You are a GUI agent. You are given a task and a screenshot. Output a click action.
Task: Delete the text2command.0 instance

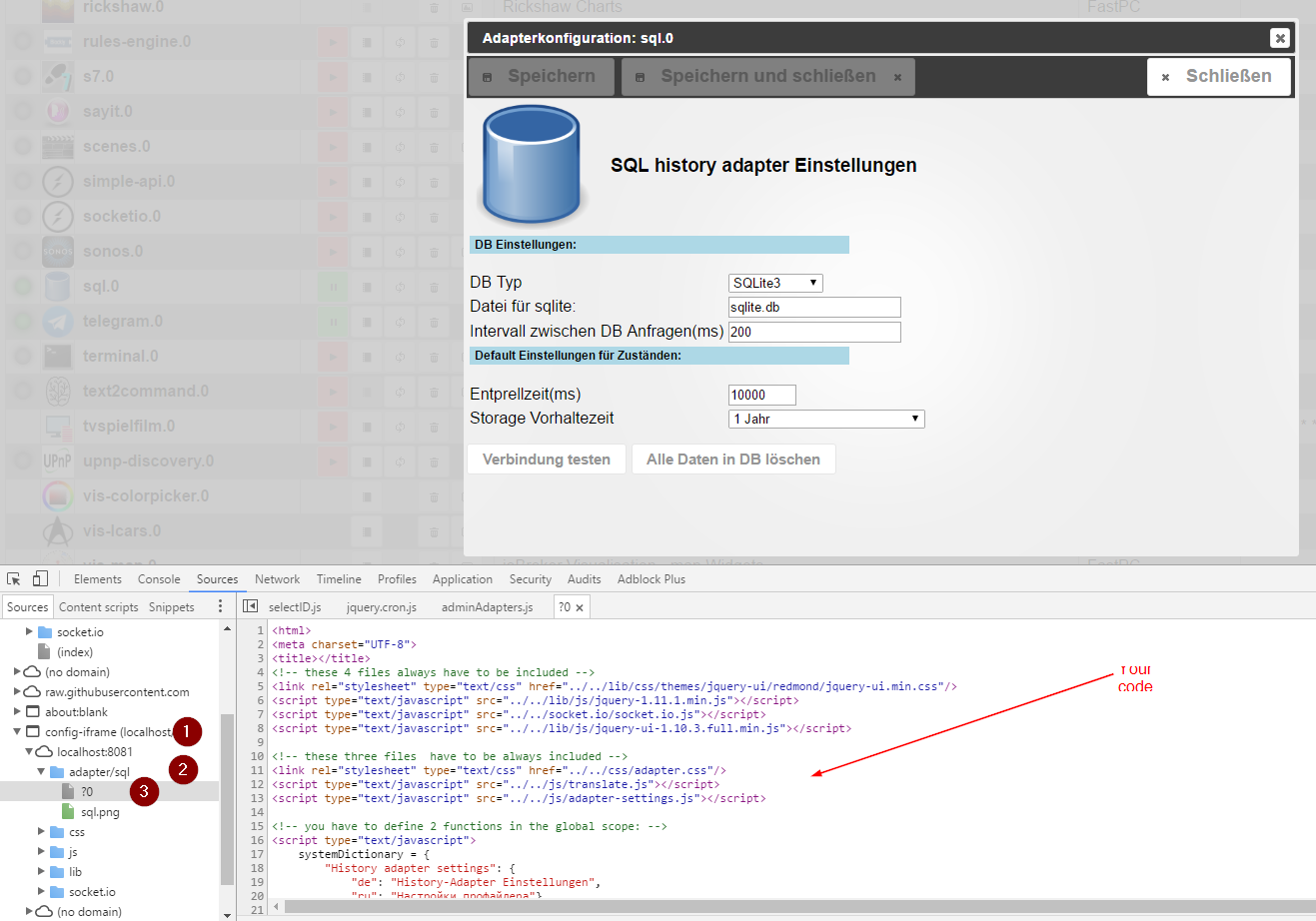[434, 392]
